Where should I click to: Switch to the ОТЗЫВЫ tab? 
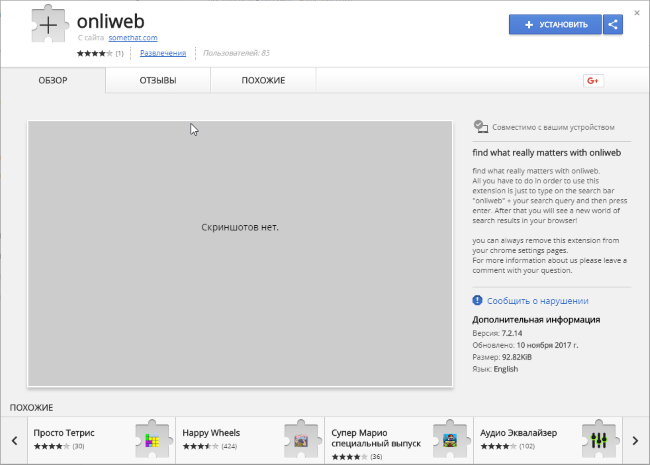158,80
